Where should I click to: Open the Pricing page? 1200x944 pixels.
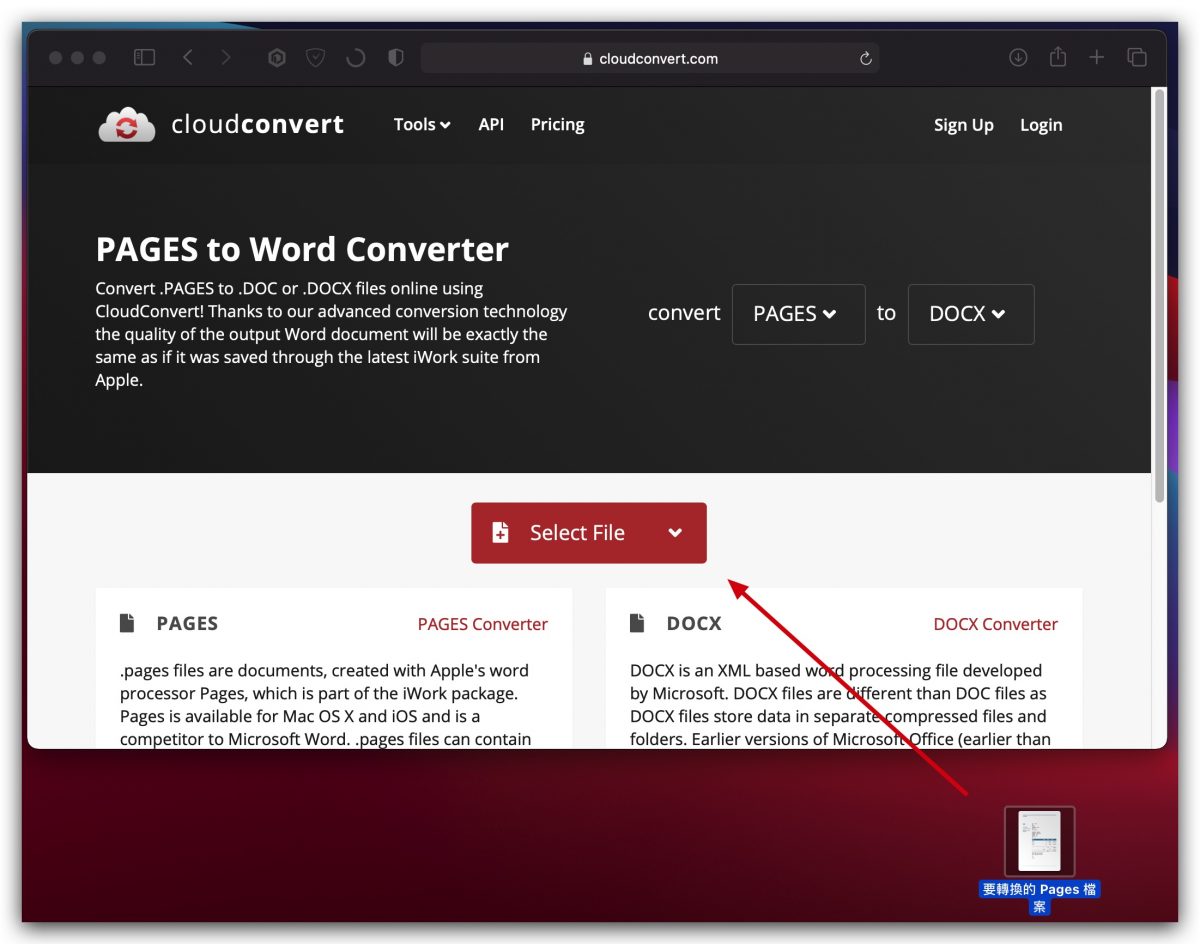[557, 125]
